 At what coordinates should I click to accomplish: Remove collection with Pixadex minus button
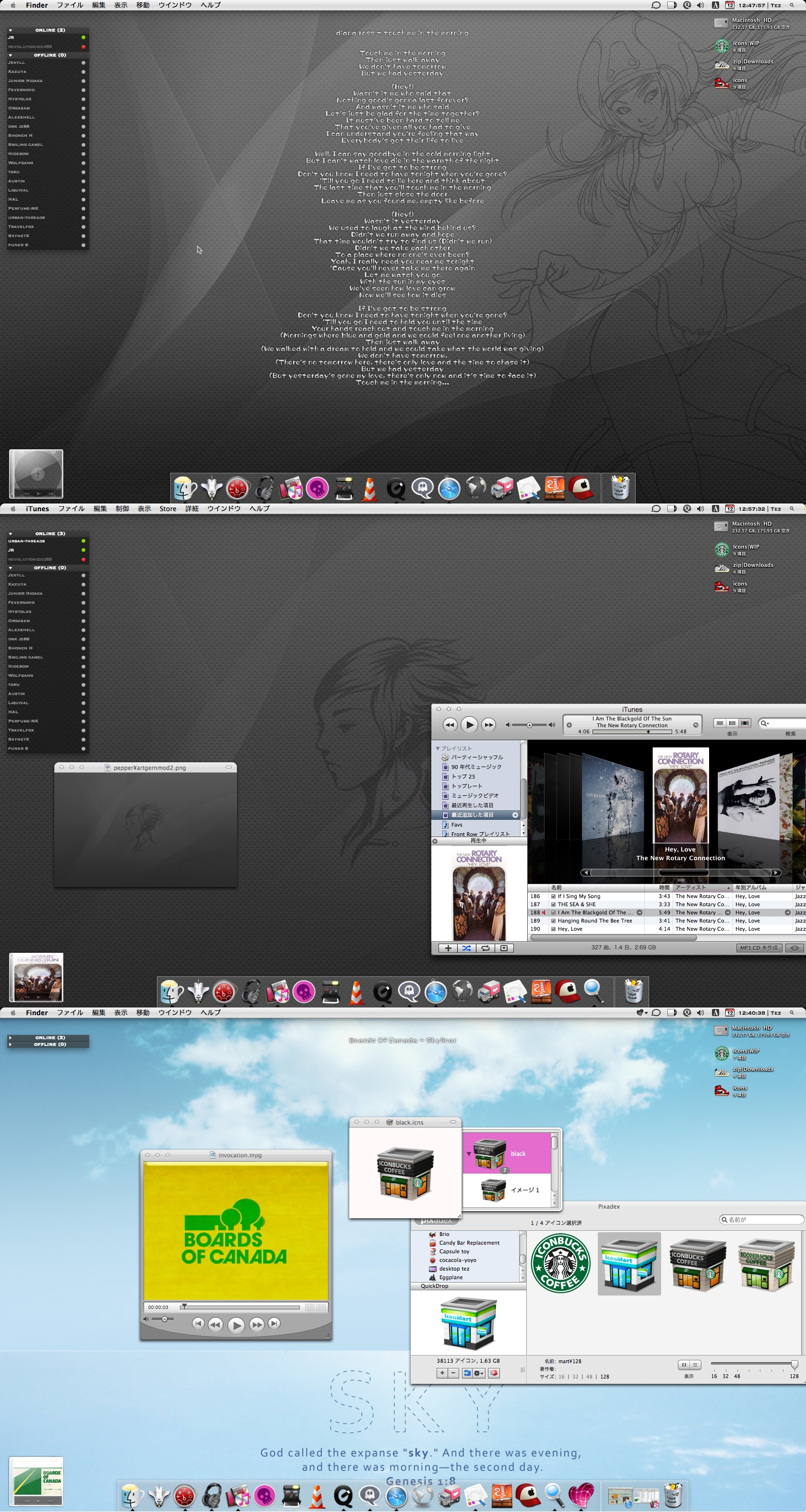[453, 1373]
